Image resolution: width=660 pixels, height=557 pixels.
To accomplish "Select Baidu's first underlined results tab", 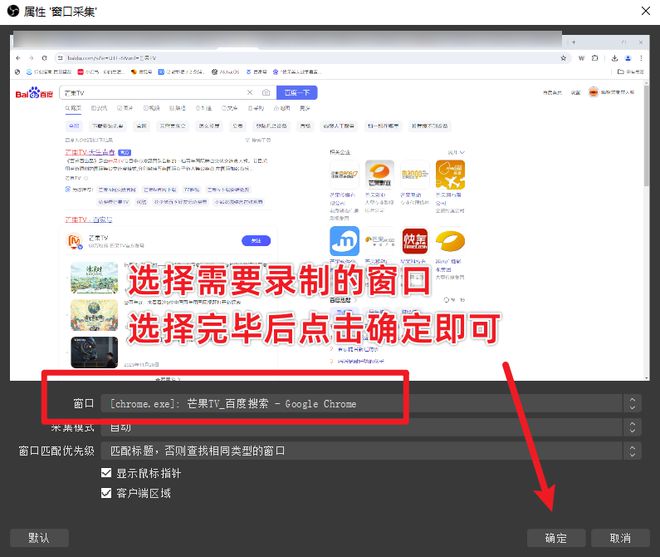I will pyautogui.click(x=73, y=108).
